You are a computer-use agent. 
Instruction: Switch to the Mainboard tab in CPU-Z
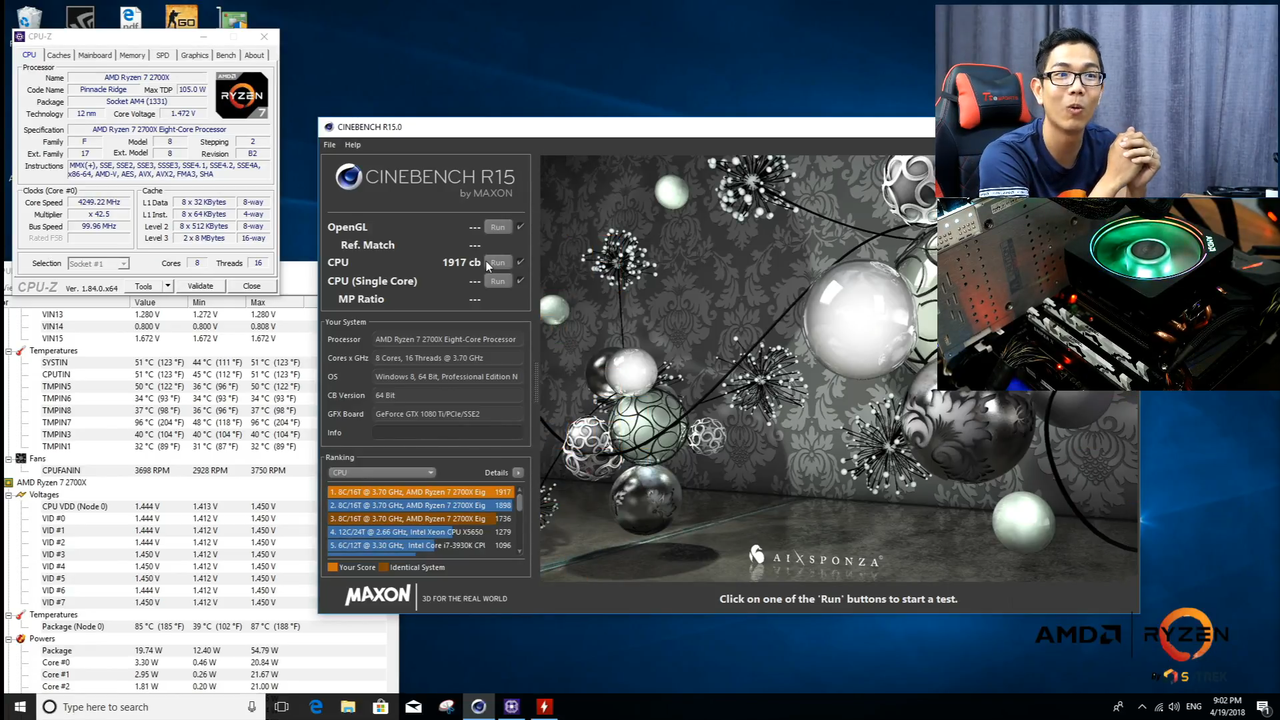[95, 55]
